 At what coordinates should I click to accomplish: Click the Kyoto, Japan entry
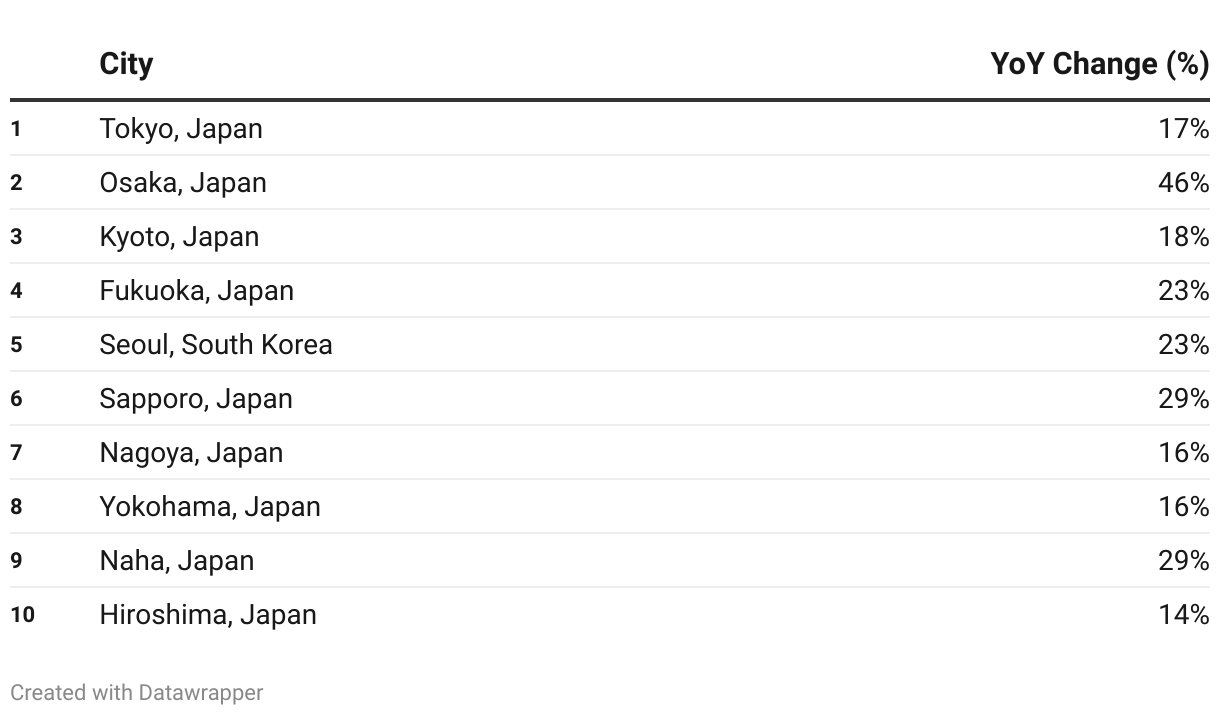[x=179, y=236]
